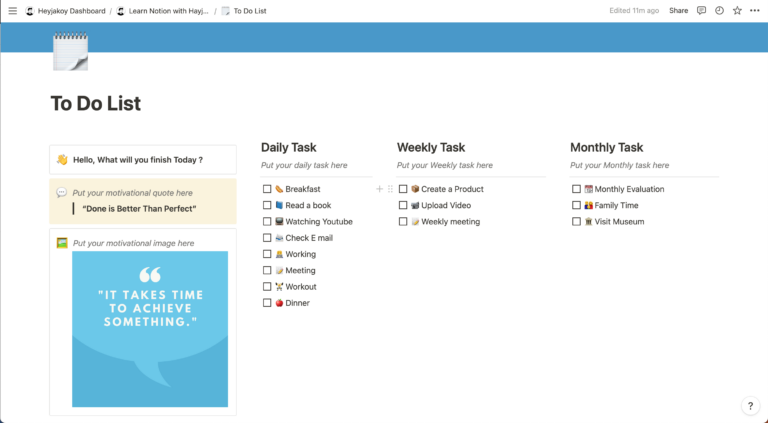Screen dimensions: 768x423
Task: Click "Put your Monthly task here" text
Action: pos(619,165)
